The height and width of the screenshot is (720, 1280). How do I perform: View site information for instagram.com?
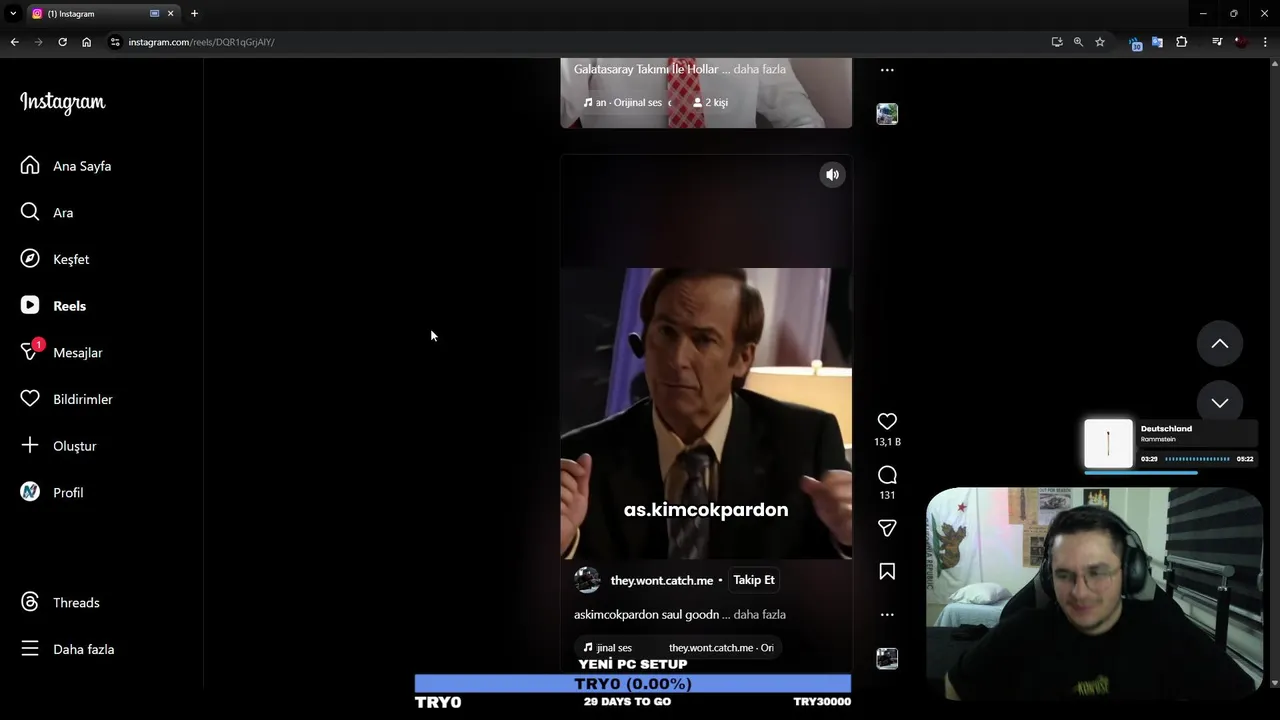(x=115, y=42)
